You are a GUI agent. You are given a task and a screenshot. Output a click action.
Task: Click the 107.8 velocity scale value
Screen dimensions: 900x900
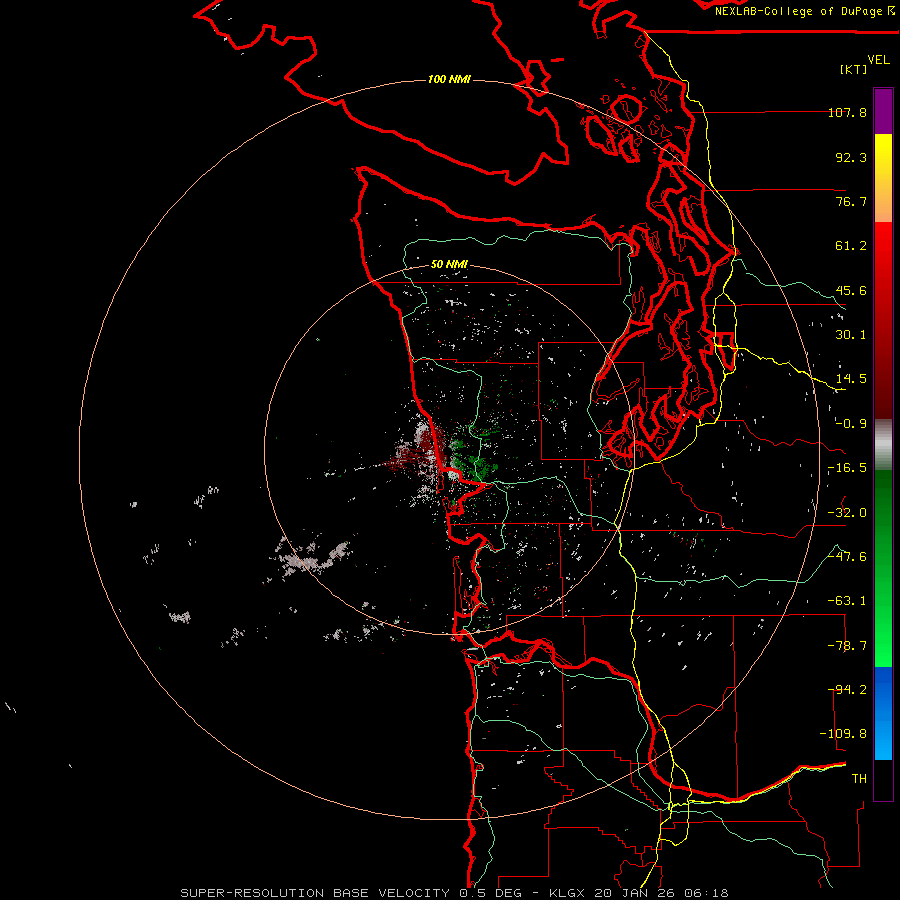(x=847, y=112)
